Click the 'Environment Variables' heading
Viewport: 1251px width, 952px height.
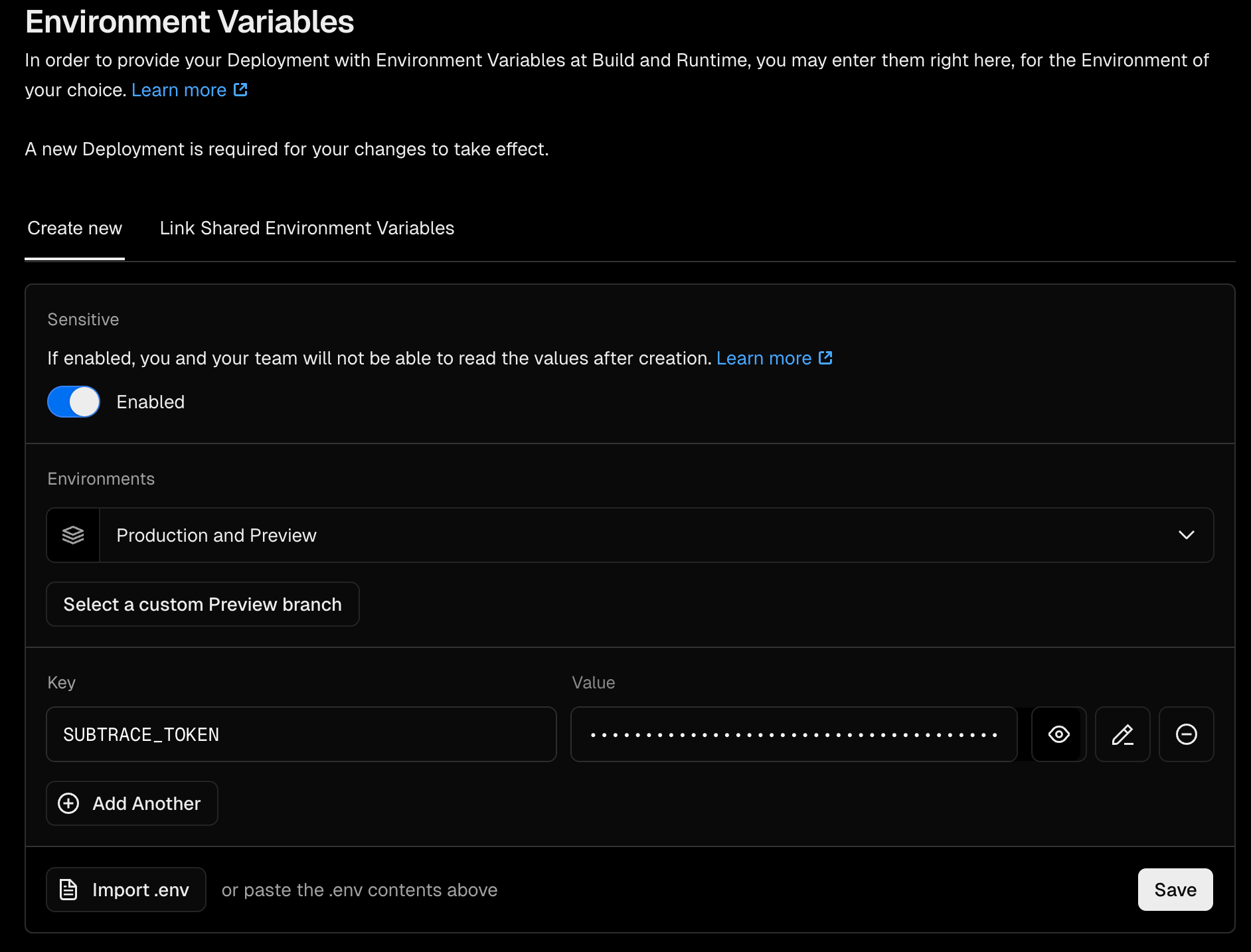[190, 21]
